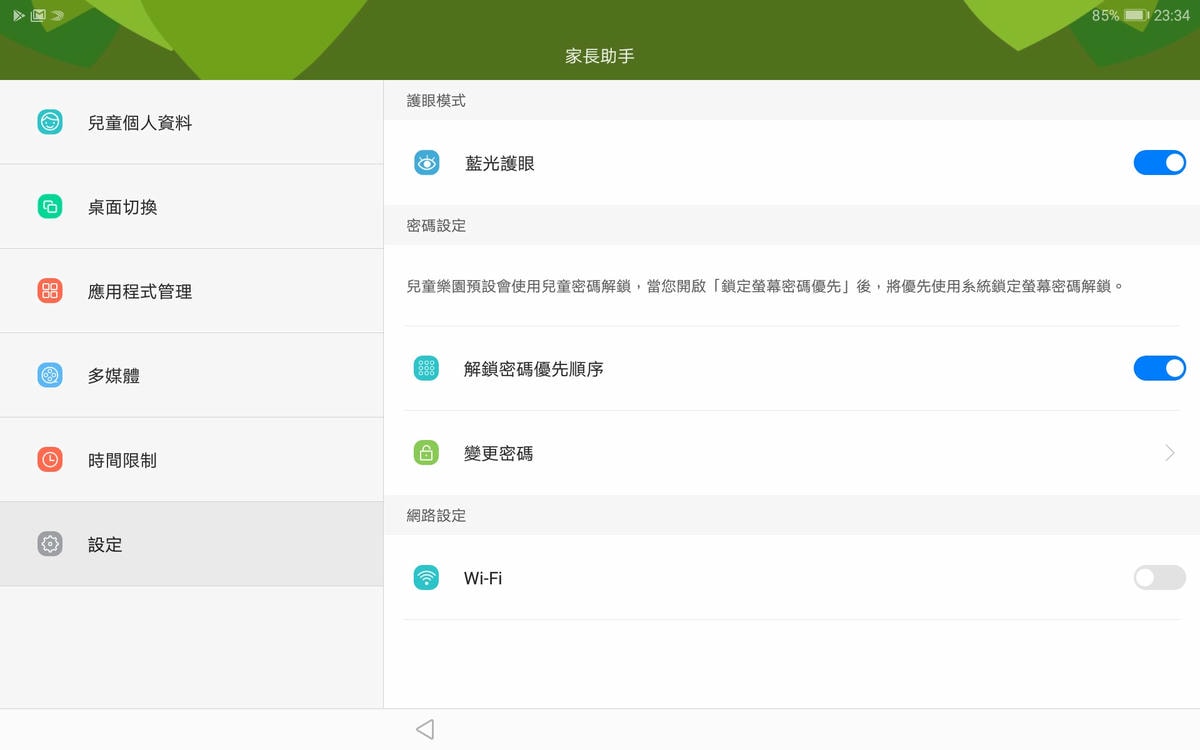The height and width of the screenshot is (750, 1200).
Task: Enable the Wi-Fi toggle switch
Action: point(1159,577)
